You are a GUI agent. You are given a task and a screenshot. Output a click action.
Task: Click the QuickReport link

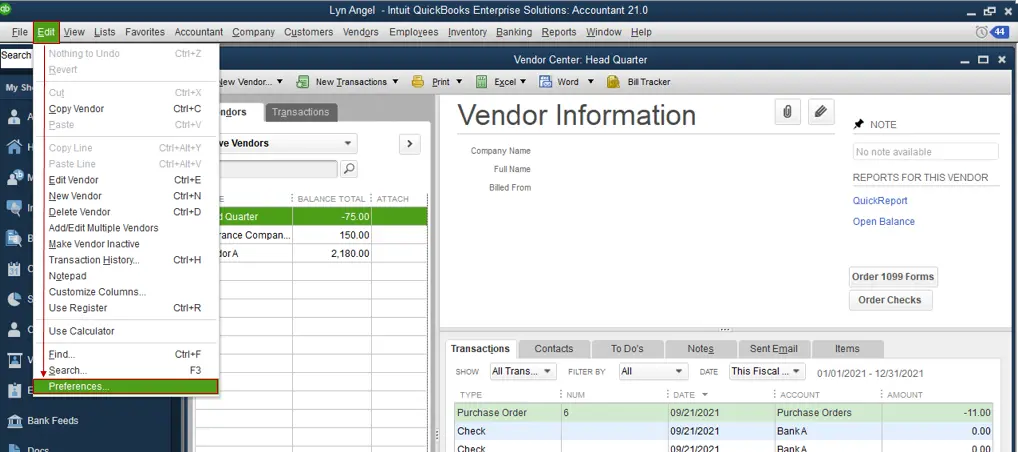(880, 201)
